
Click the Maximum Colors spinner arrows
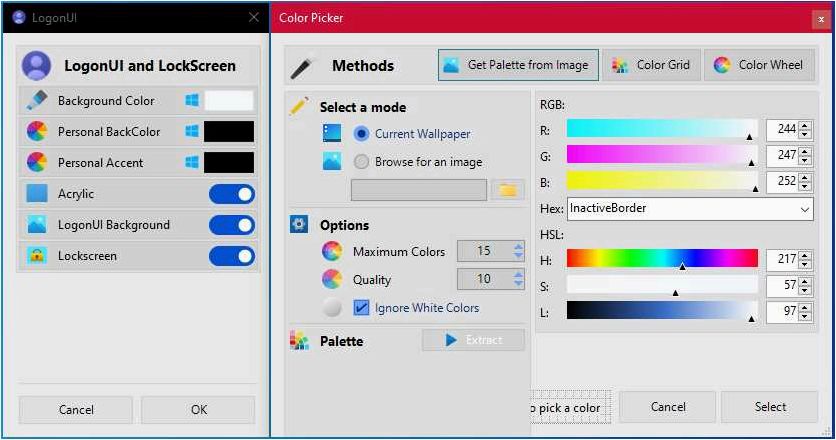518,251
